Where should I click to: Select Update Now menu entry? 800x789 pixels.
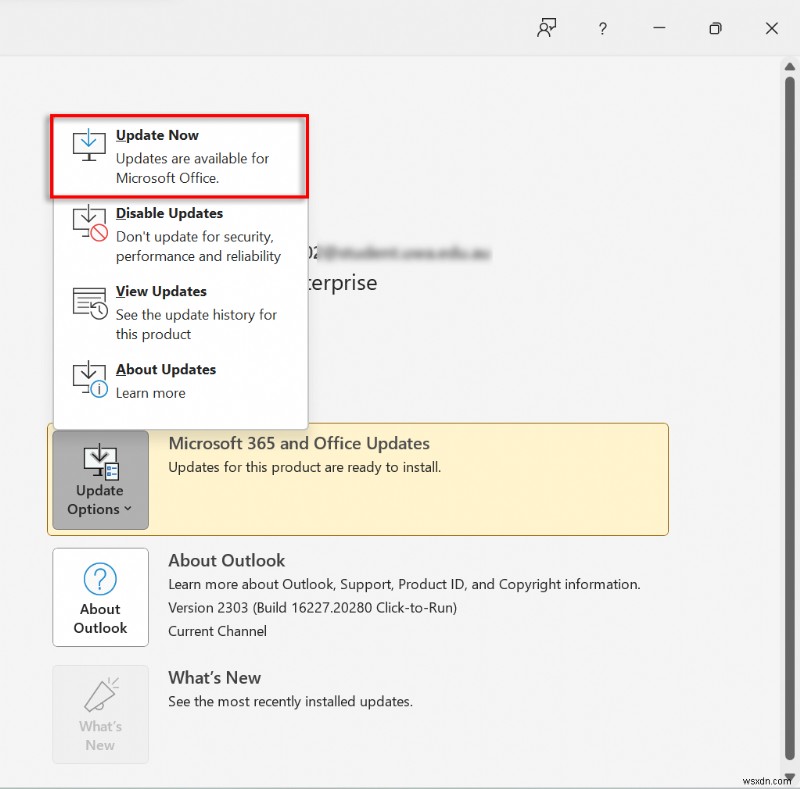[180, 156]
